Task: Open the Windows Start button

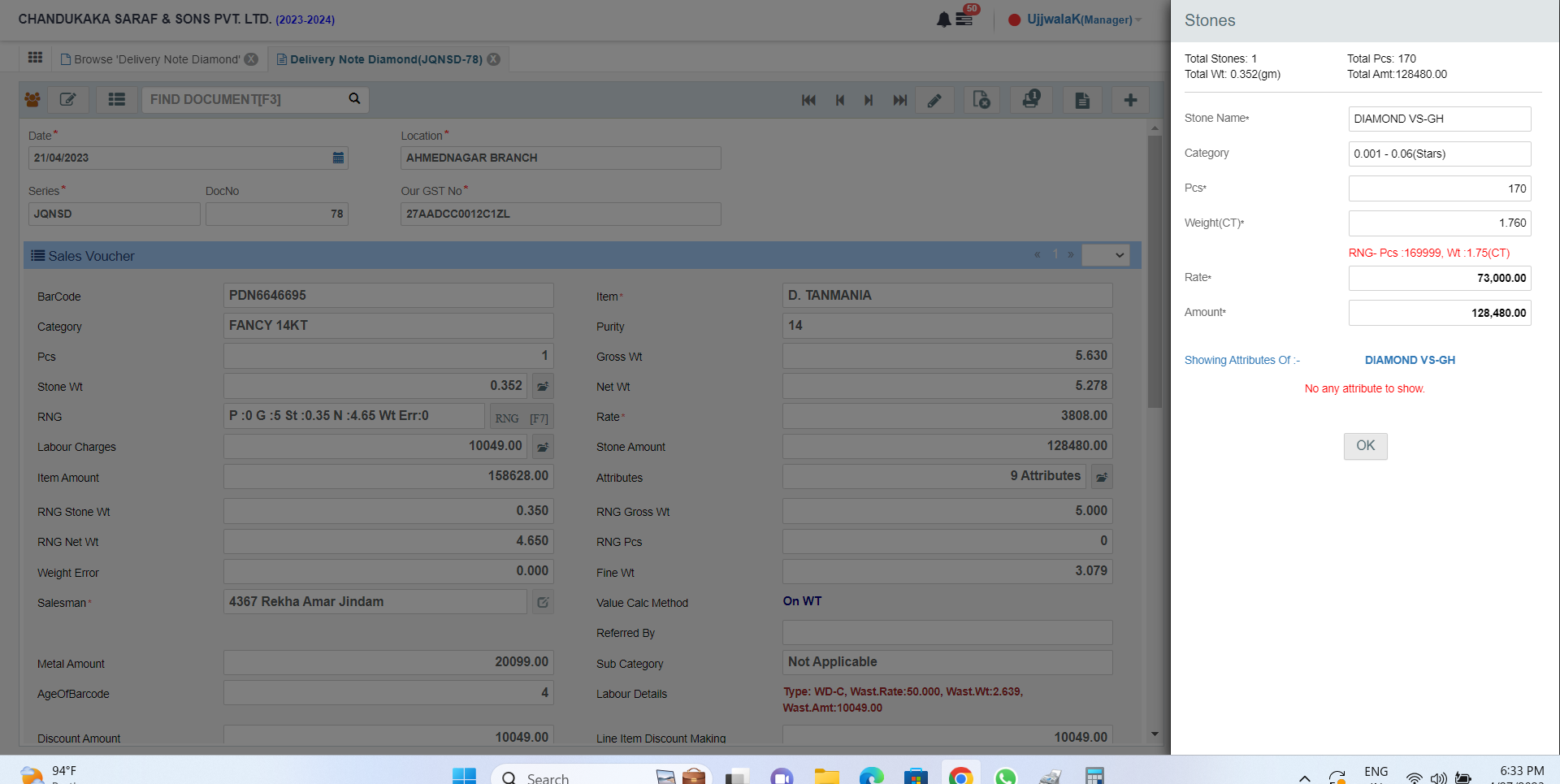Action: pyautogui.click(x=464, y=776)
